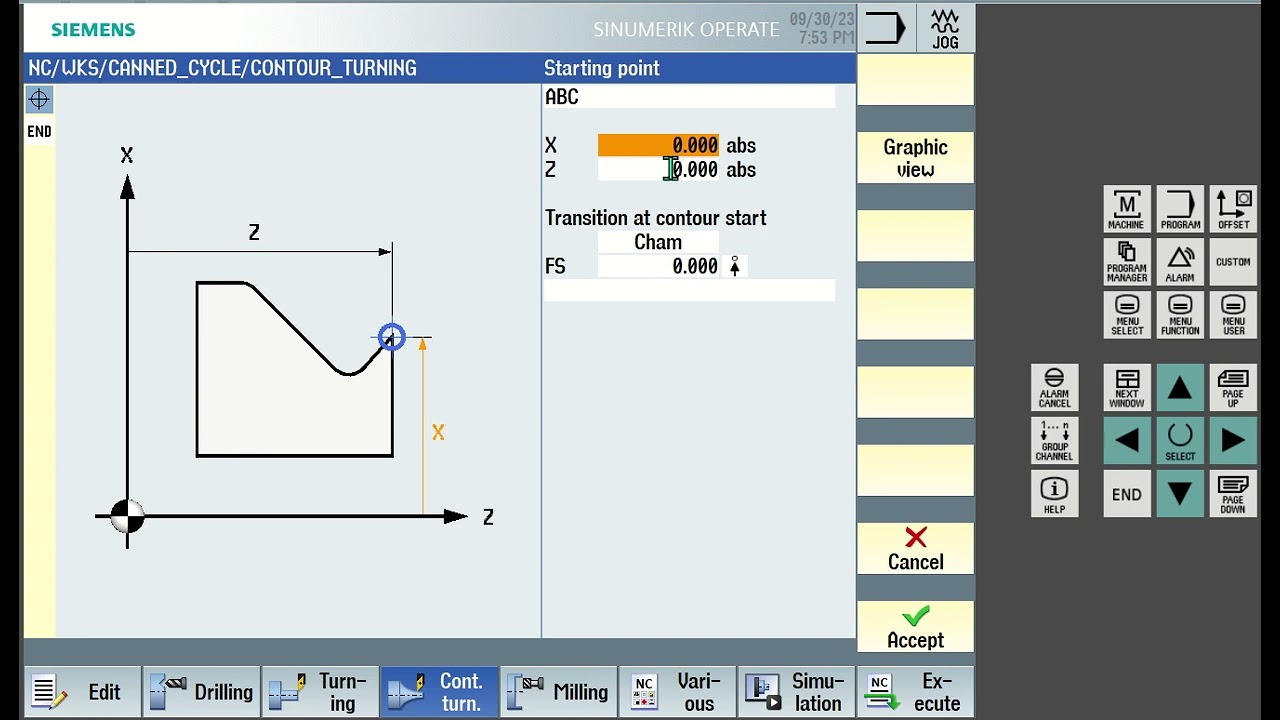1280x720 pixels.
Task: Click the PAGE DOWN key
Action: [1233, 494]
